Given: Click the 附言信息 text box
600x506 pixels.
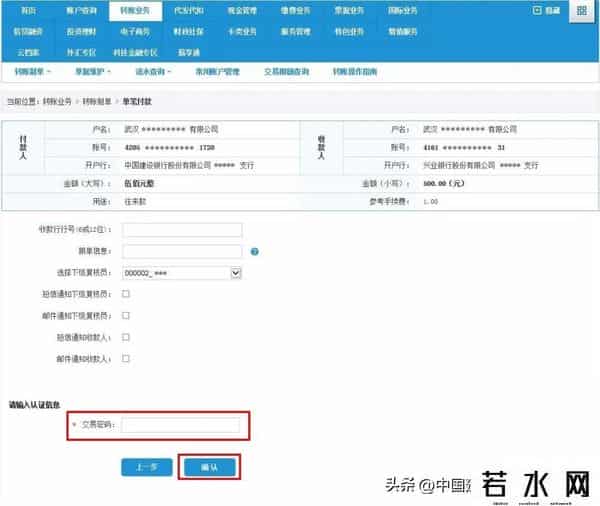Looking at the screenshot, I should tap(181, 251).
